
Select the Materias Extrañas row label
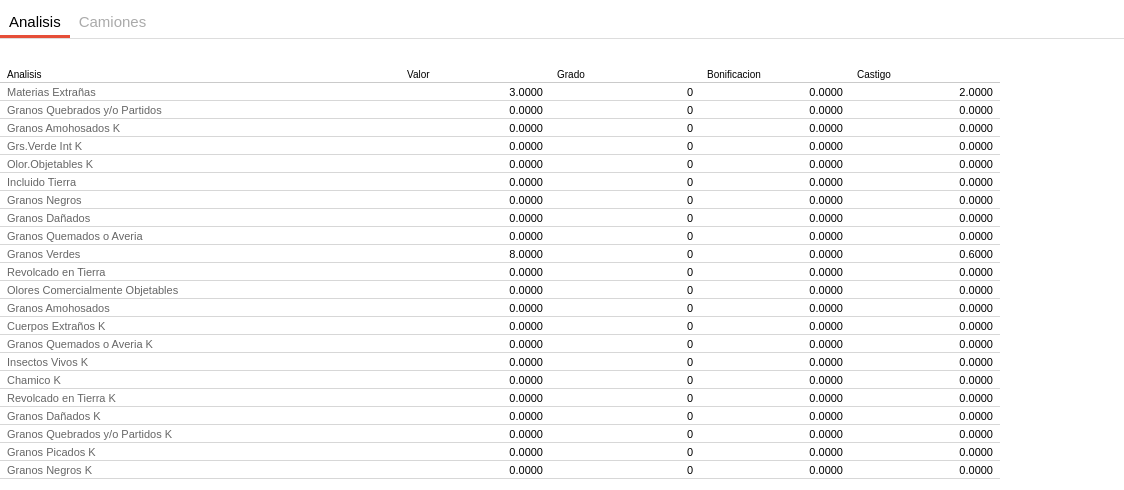click(51, 92)
